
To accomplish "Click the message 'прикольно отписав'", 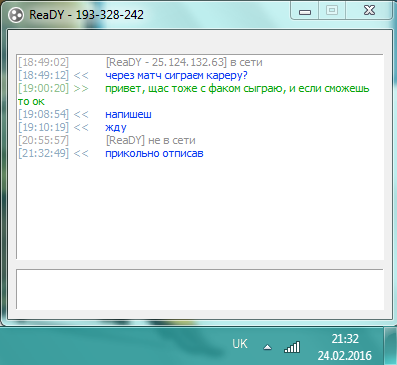I will tap(154, 154).
